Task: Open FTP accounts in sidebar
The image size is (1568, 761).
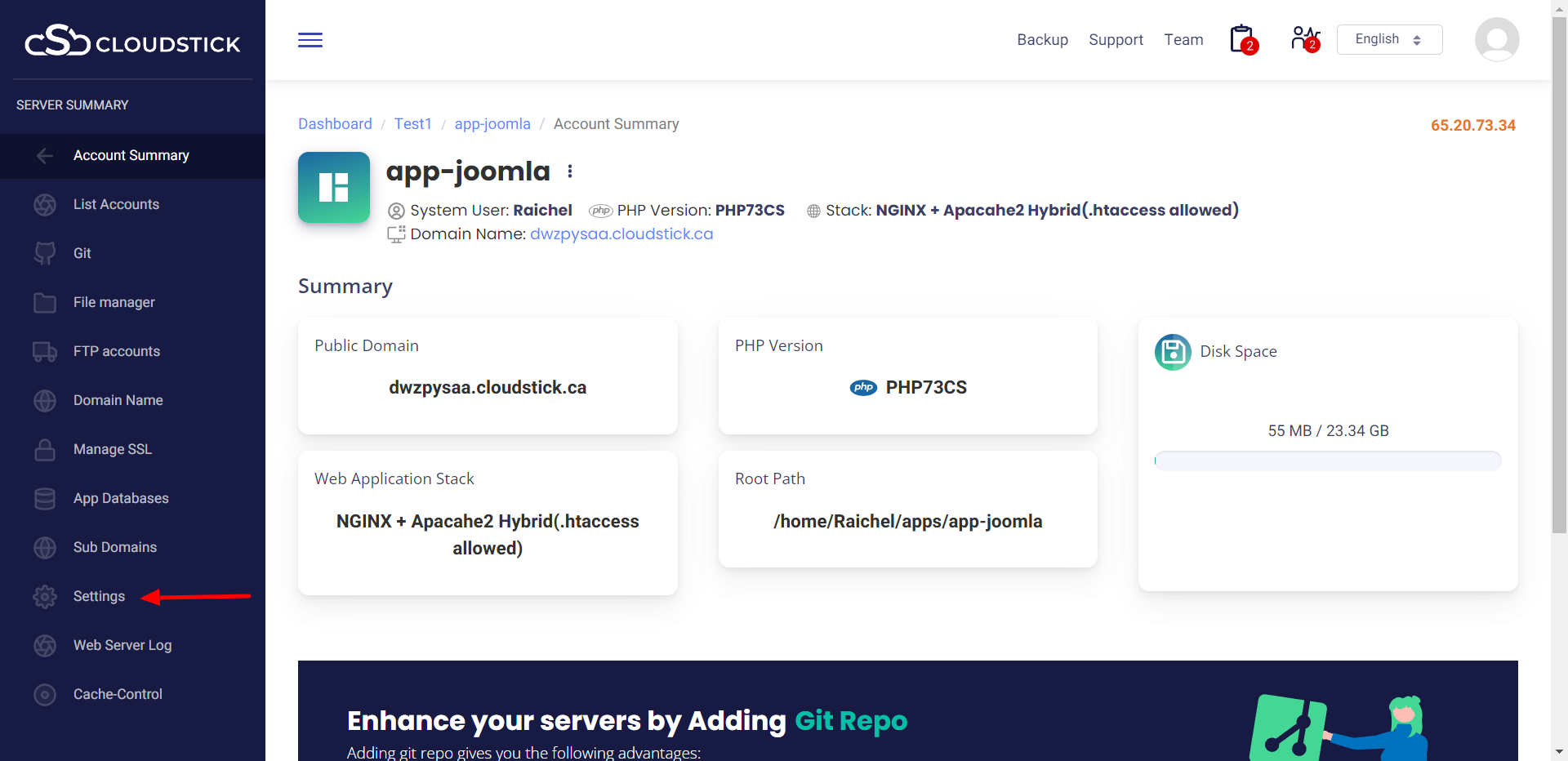Action: click(116, 351)
